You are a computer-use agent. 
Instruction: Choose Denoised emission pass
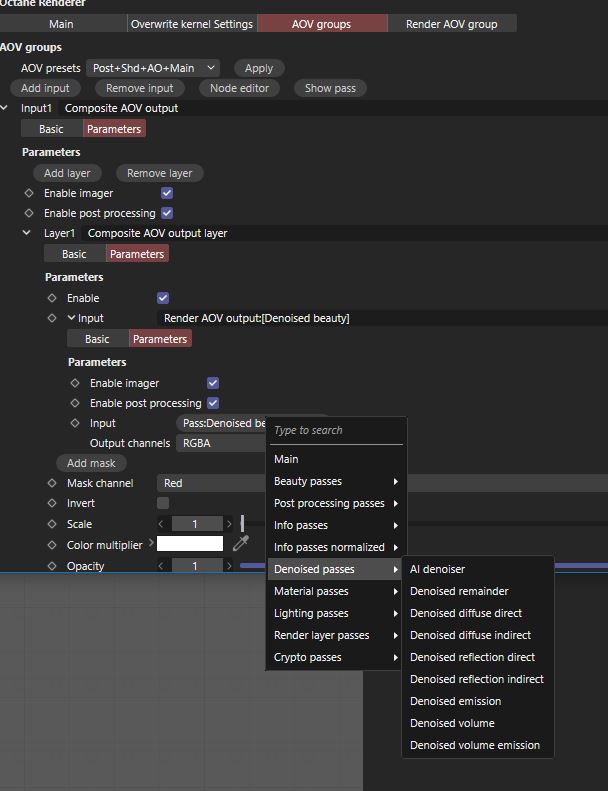coord(477,701)
